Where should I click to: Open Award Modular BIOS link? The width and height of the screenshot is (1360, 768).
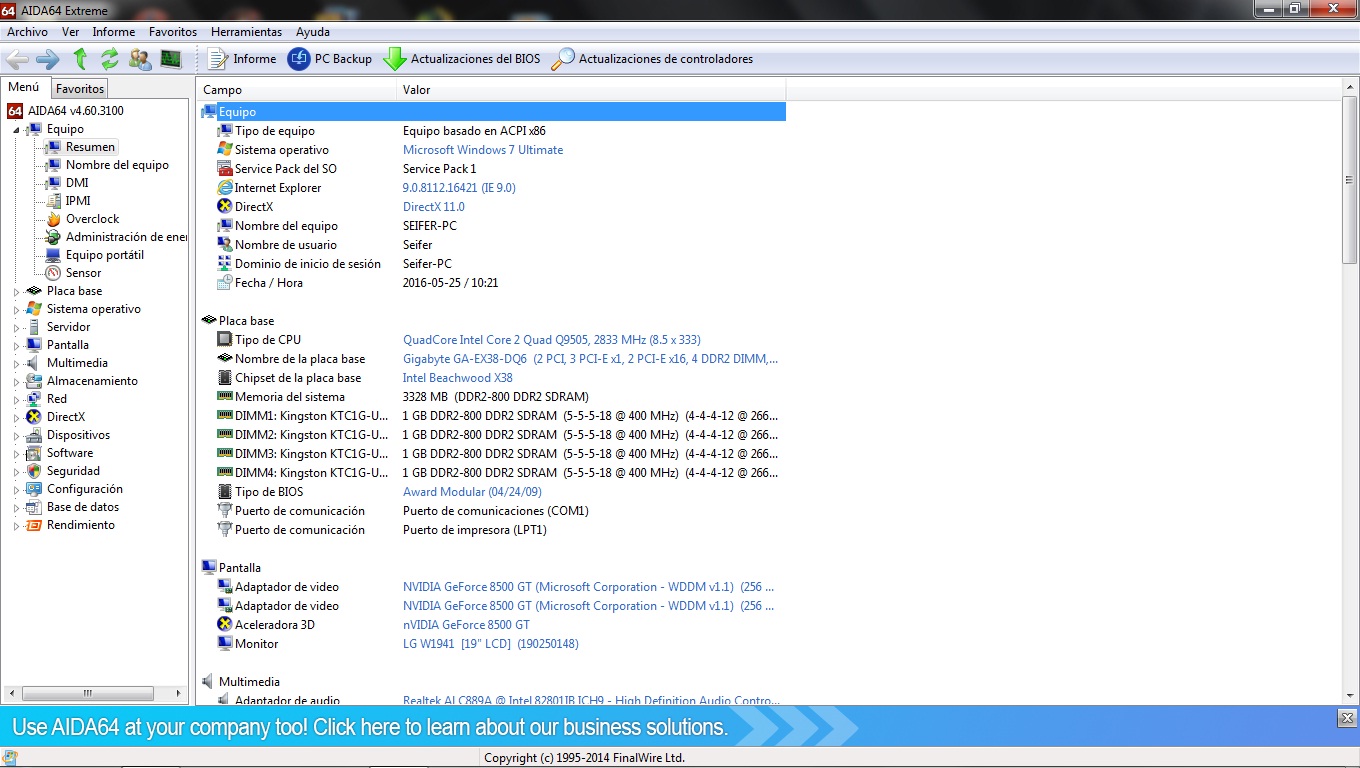click(472, 492)
